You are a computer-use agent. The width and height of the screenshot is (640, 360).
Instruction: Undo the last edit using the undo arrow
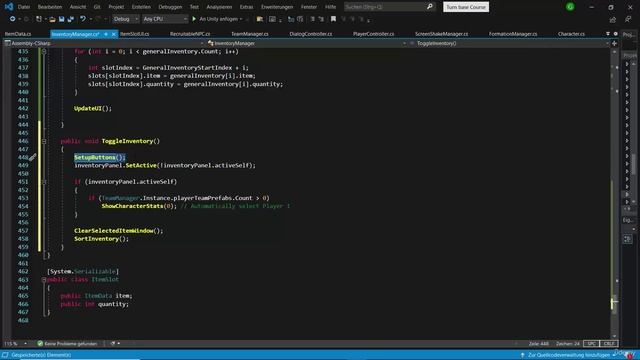pos(83,19)
